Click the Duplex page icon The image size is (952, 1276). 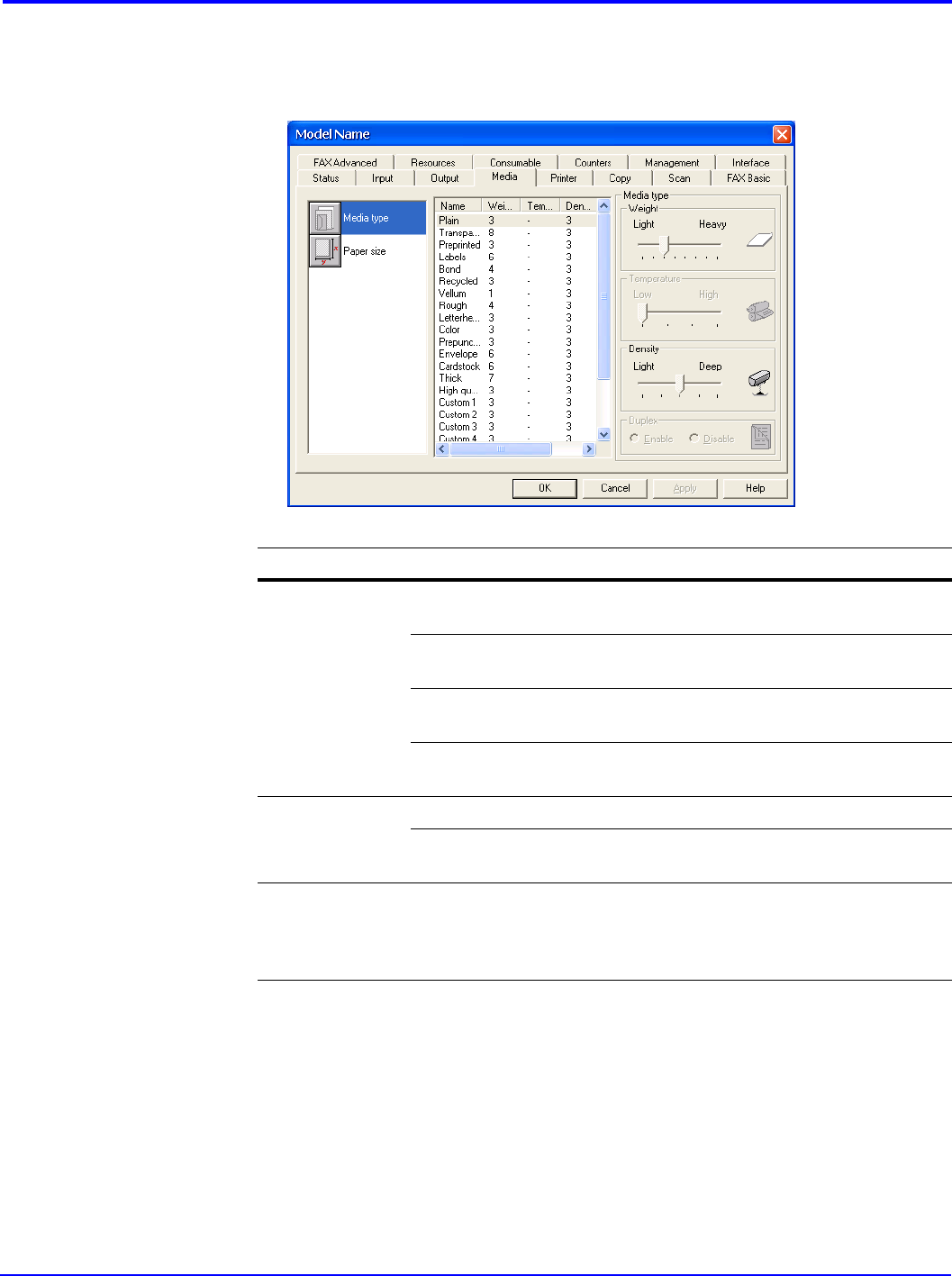tap(761, 438)
